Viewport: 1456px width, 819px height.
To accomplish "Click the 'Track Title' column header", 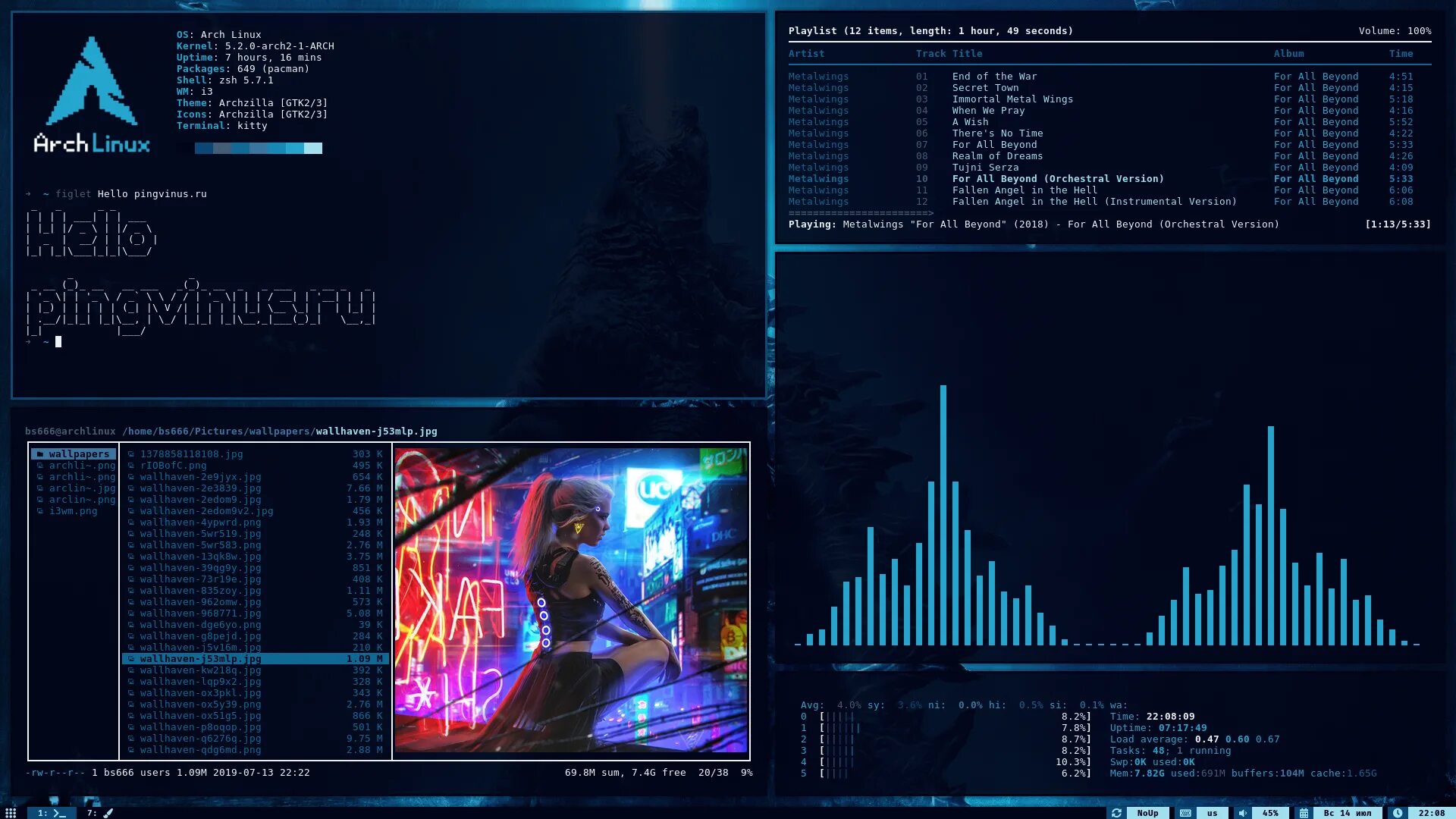I will coord(949,53).
